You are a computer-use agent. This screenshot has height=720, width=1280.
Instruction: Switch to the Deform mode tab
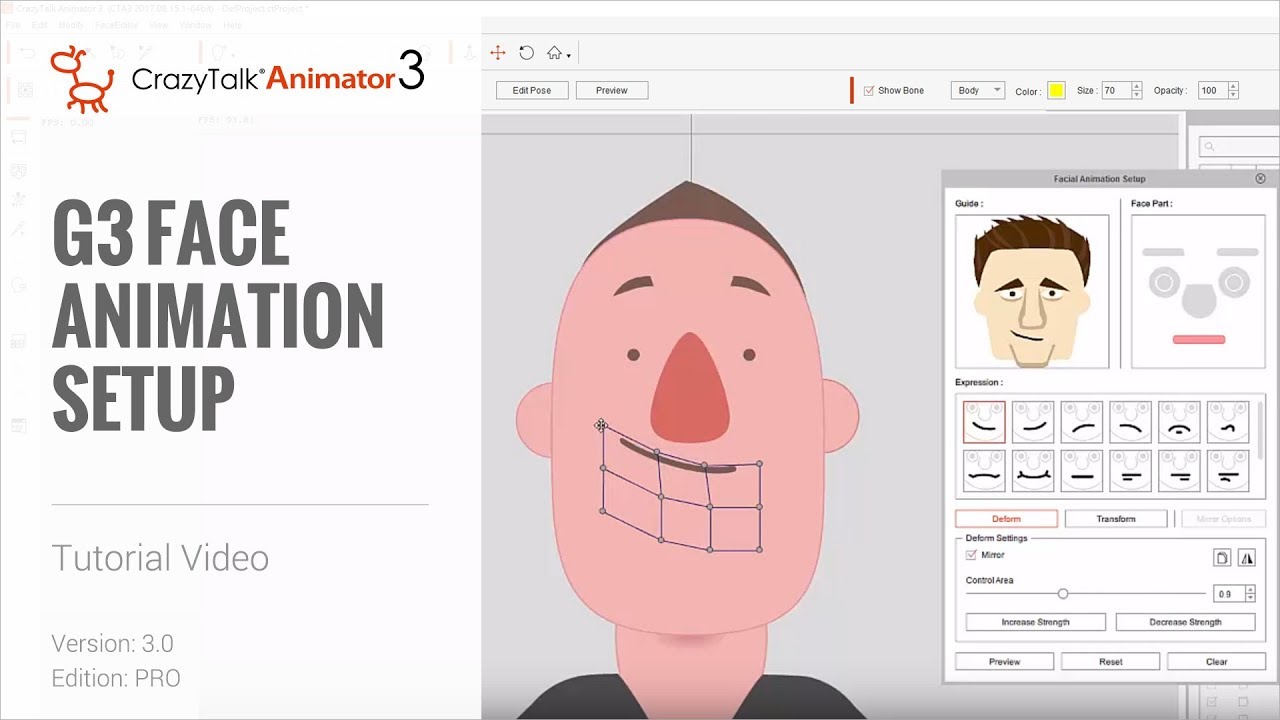pos(1006,519)
